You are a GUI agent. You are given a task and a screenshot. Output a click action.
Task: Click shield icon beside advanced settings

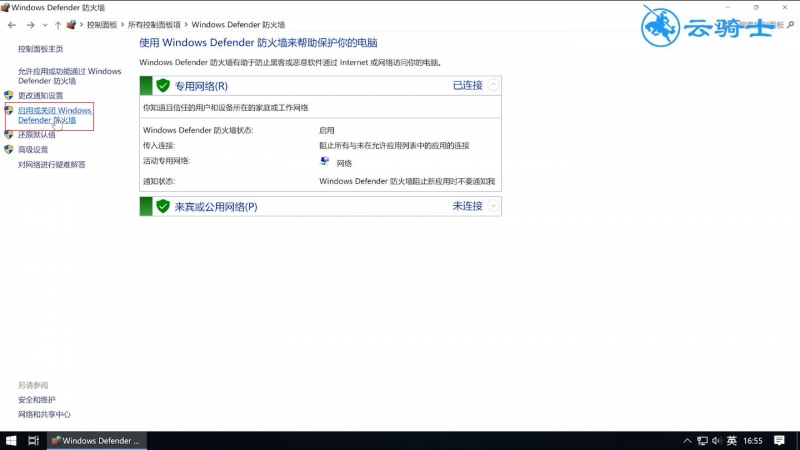pyautogui.click(x=9, y=149)
